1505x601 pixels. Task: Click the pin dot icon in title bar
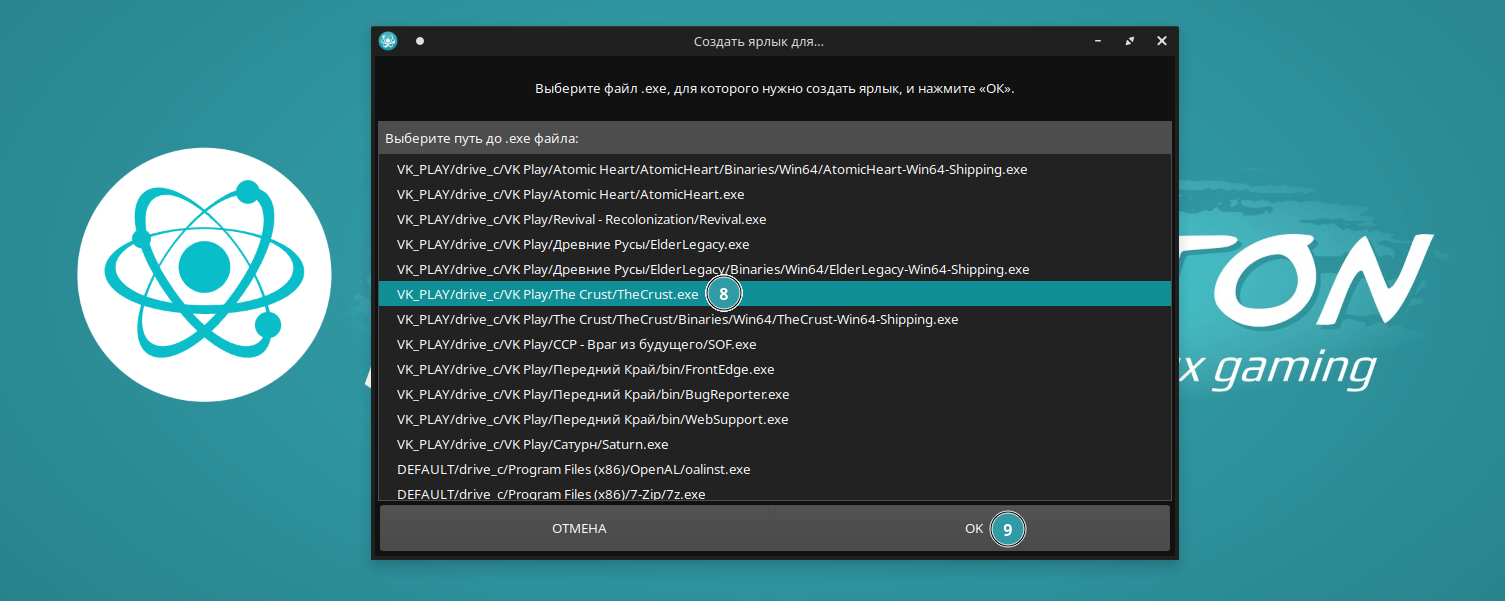pos(420,41)
